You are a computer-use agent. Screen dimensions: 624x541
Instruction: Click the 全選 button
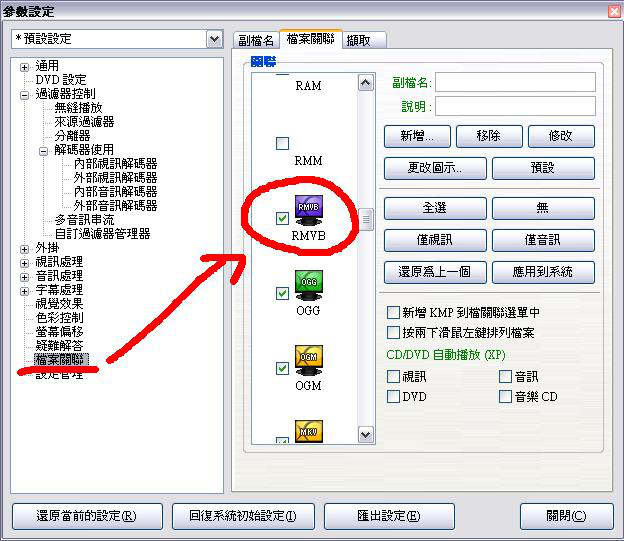pyautogui.click(x=435, y=208)
